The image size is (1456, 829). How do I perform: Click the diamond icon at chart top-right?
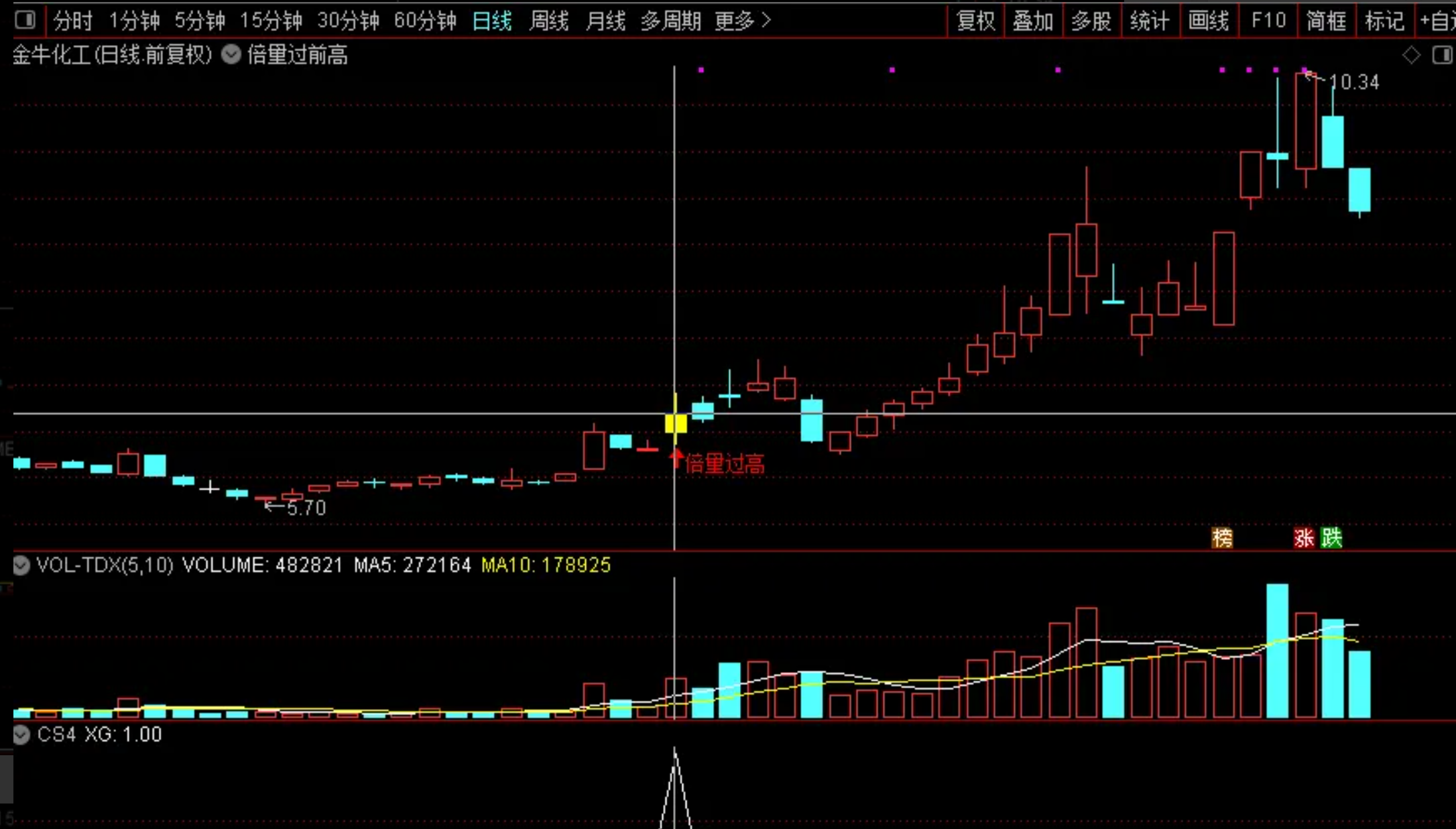coord(1411,55)
